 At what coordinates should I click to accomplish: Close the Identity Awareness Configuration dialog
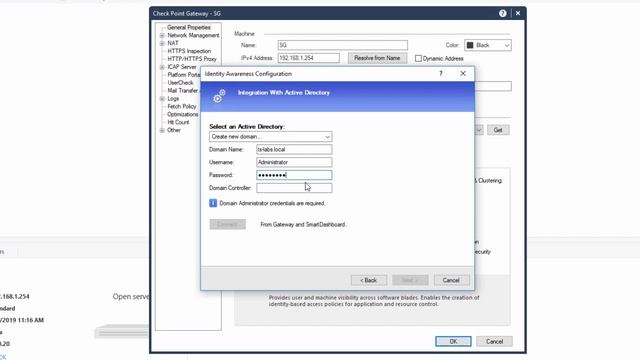pyautogui.click(x=463, y=73)
